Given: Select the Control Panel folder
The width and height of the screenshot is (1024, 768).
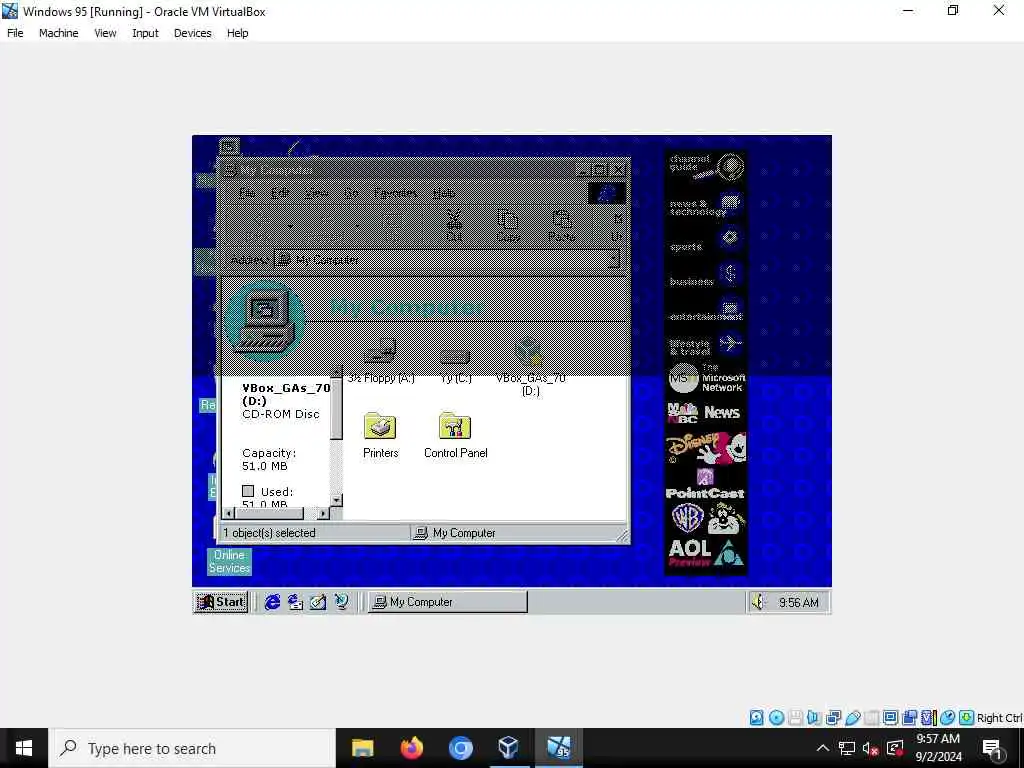Looking at the screenshot, I should (x=455, y=435).
